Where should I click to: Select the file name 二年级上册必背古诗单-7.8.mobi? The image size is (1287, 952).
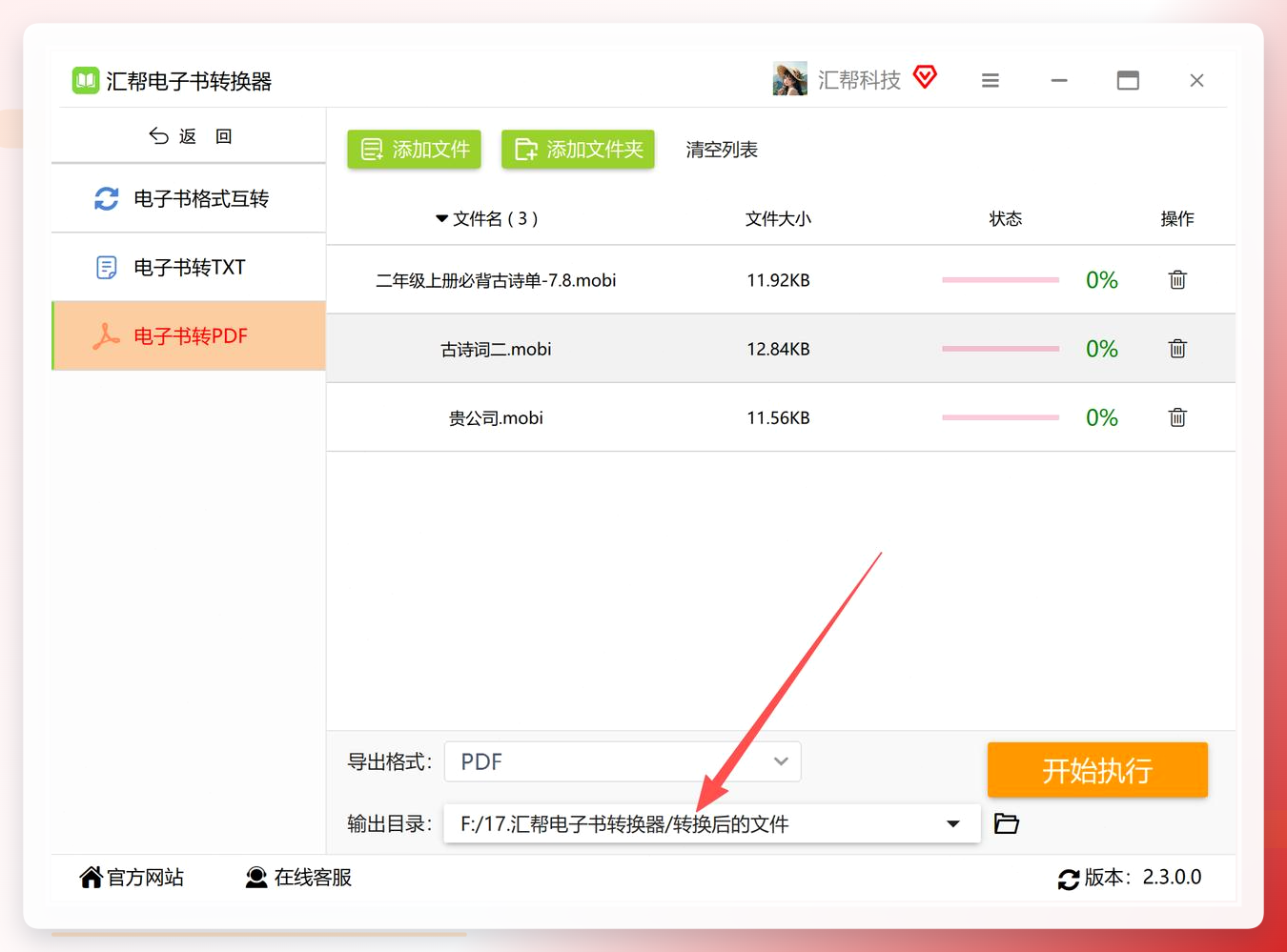[496, 280]
